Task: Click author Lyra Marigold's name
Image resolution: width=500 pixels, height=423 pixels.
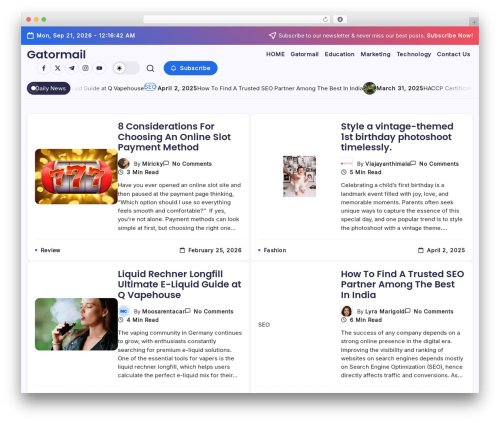Action: click(x=385, y=311)
